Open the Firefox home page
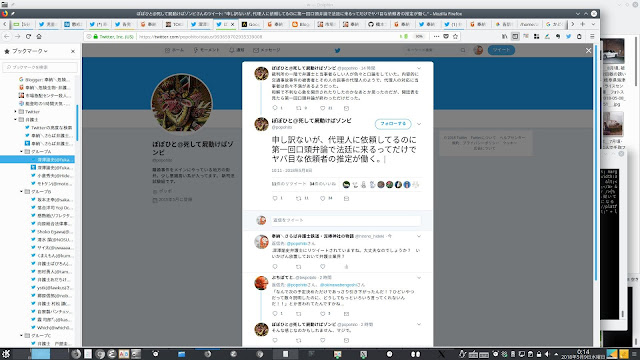Viewport: 640px width, 360px height. pos(39,36)
